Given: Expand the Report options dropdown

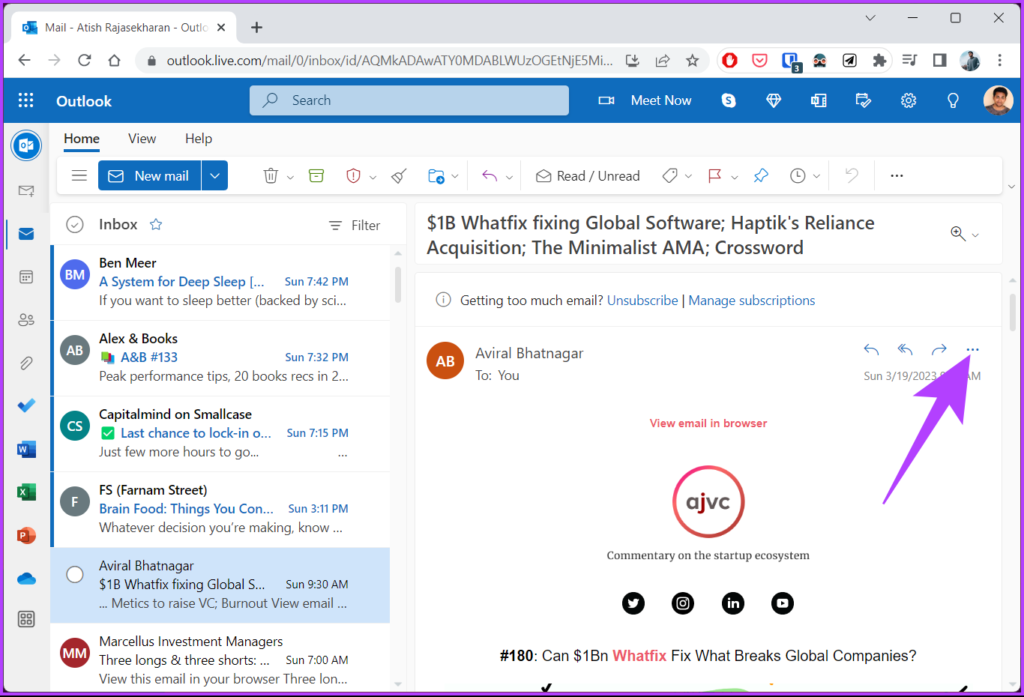Looking at the screenshot, I should [x=372, y=177].
